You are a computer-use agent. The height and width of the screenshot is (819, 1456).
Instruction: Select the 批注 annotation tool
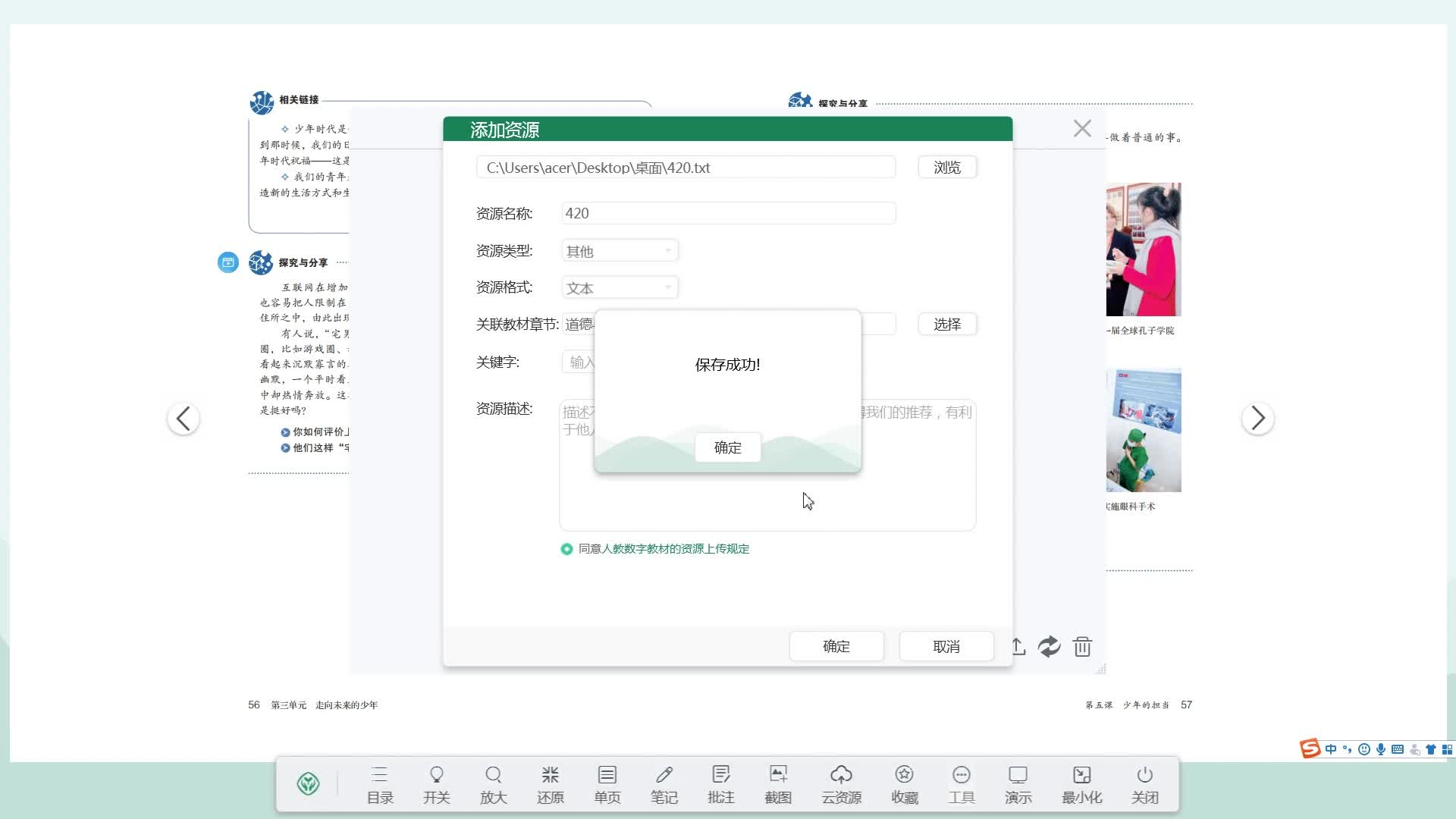pyautogui.click(x=720, y=785)
